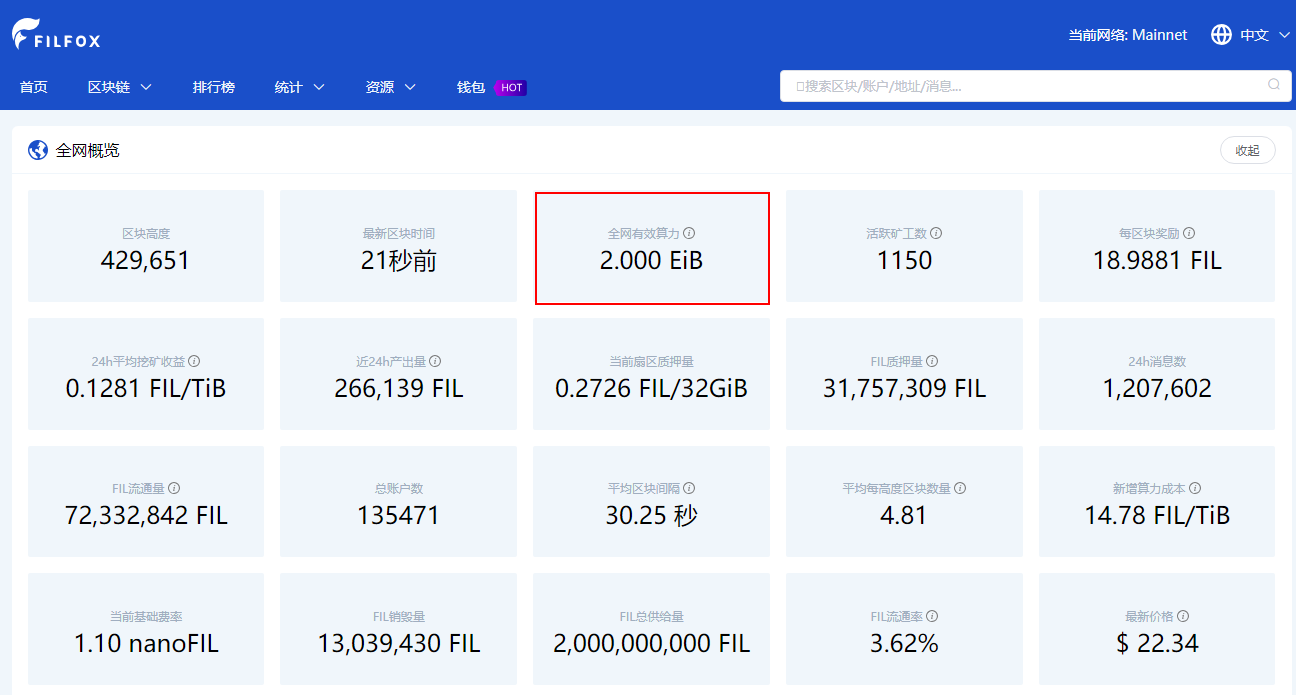Expand the 区块链 menu

(120, 88)
